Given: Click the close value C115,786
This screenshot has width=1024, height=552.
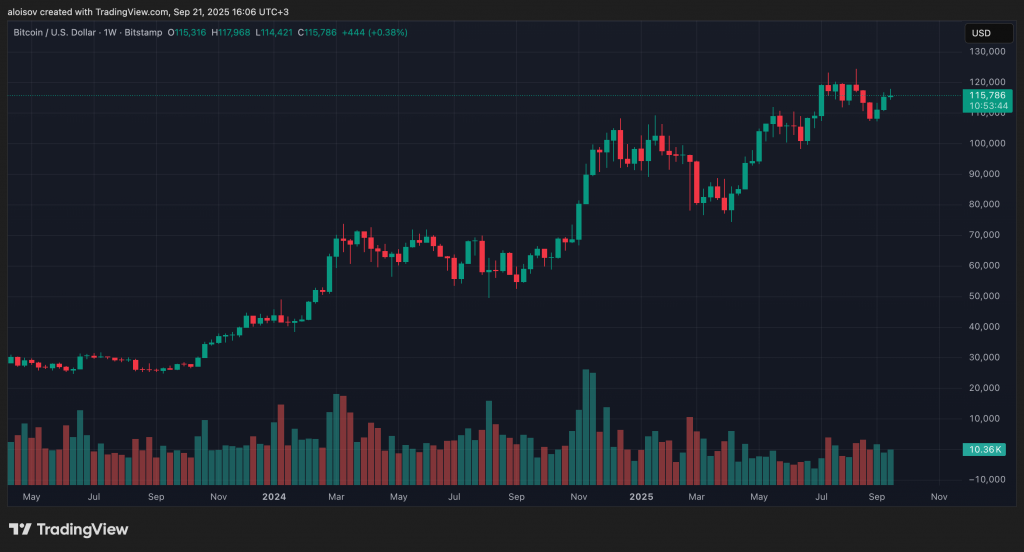Looking at the screenshot, I should (317, 32).
